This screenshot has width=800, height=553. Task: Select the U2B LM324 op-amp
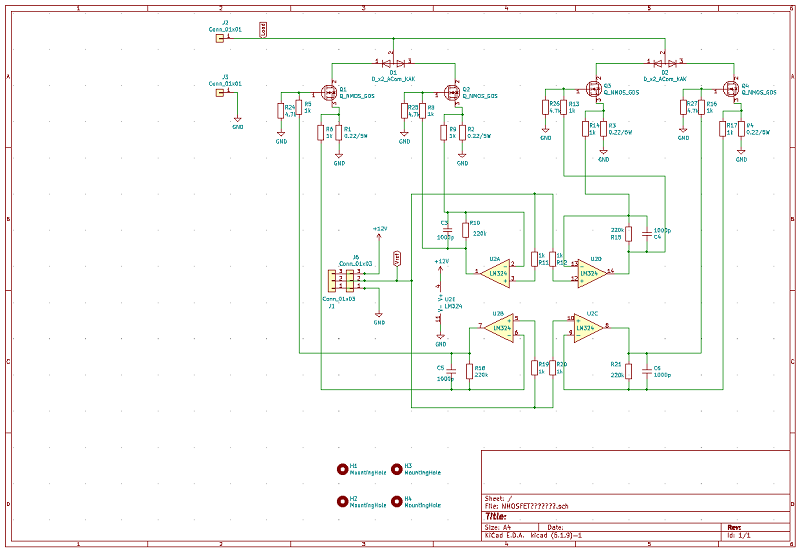(x=500, y=326)
